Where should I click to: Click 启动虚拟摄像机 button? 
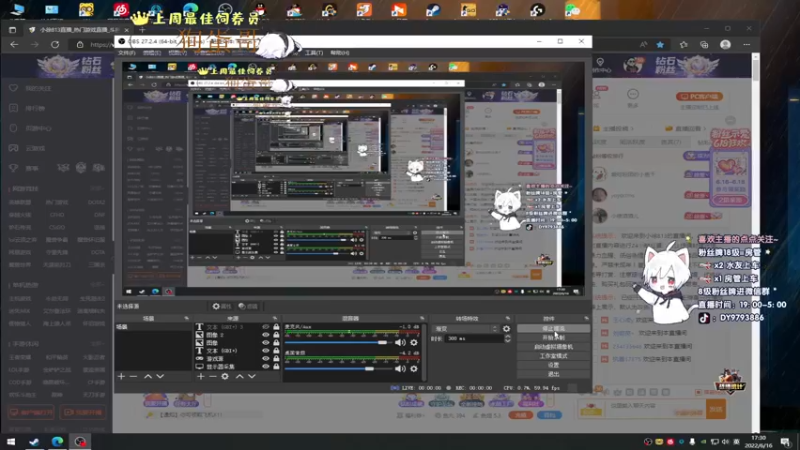tap(554, 347)
